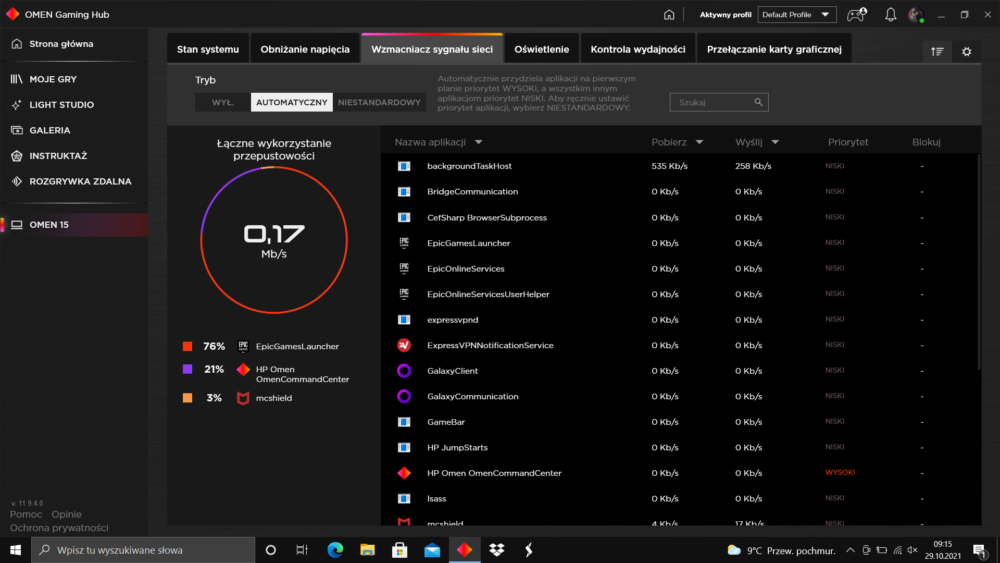The image size is (1000, 563).
Task: Click the home icon in title bar
Action: [669, 14]
